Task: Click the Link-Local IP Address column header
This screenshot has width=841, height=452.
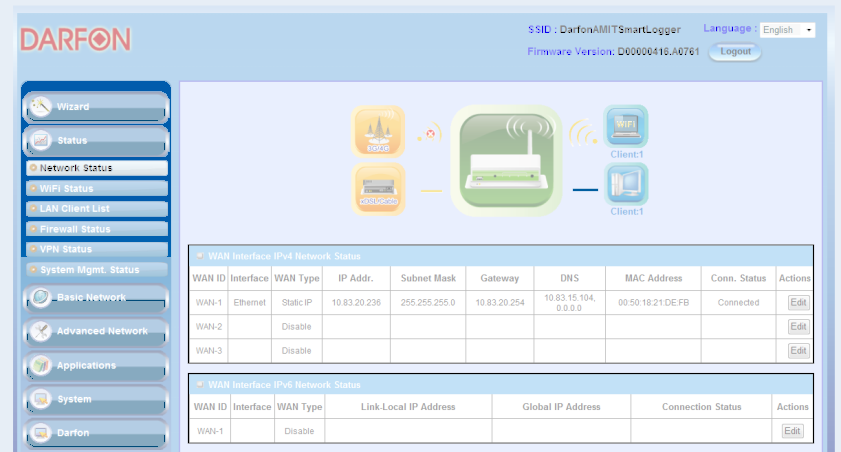Action: point(408,407)
